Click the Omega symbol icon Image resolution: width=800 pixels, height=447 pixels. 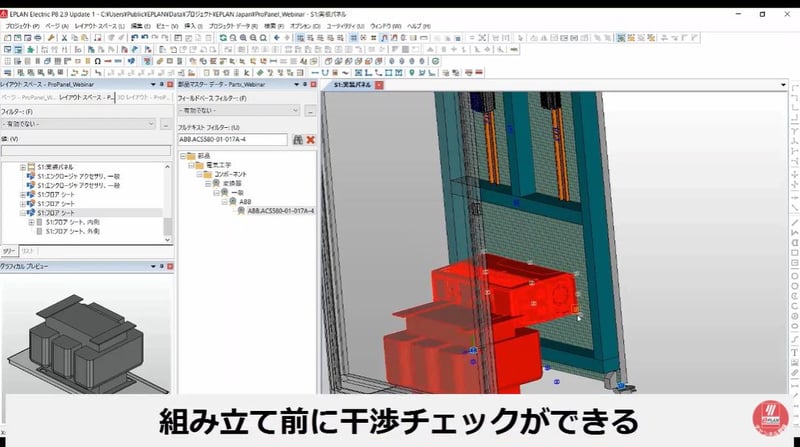[97, 61]
